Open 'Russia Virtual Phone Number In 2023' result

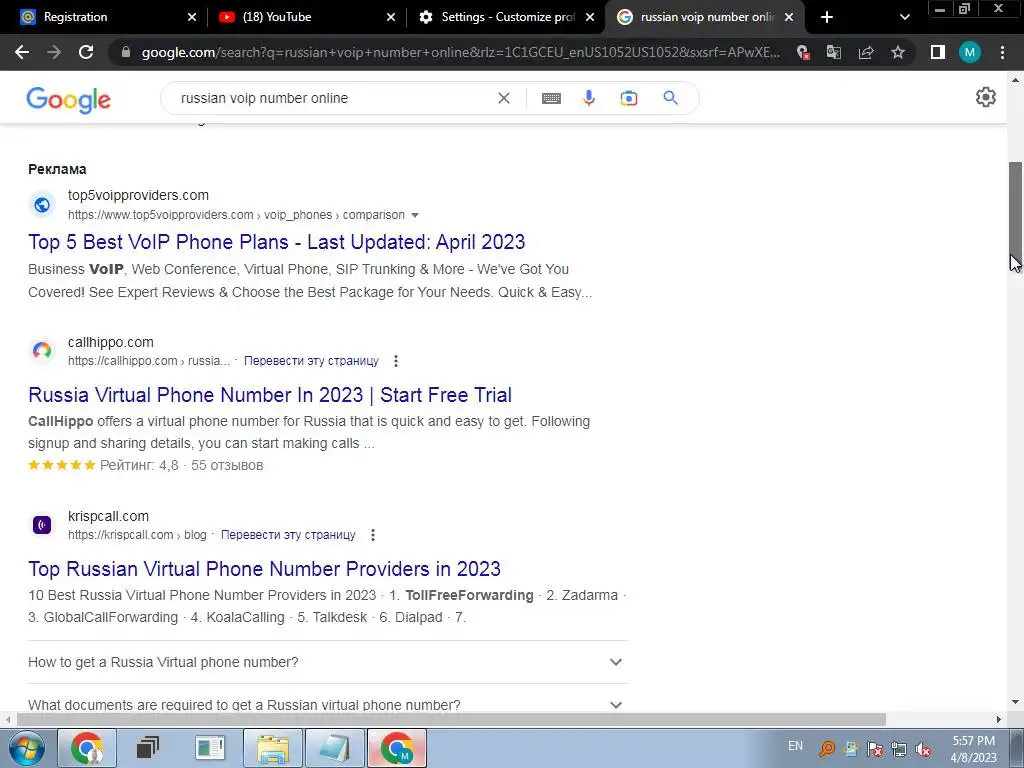270,395
